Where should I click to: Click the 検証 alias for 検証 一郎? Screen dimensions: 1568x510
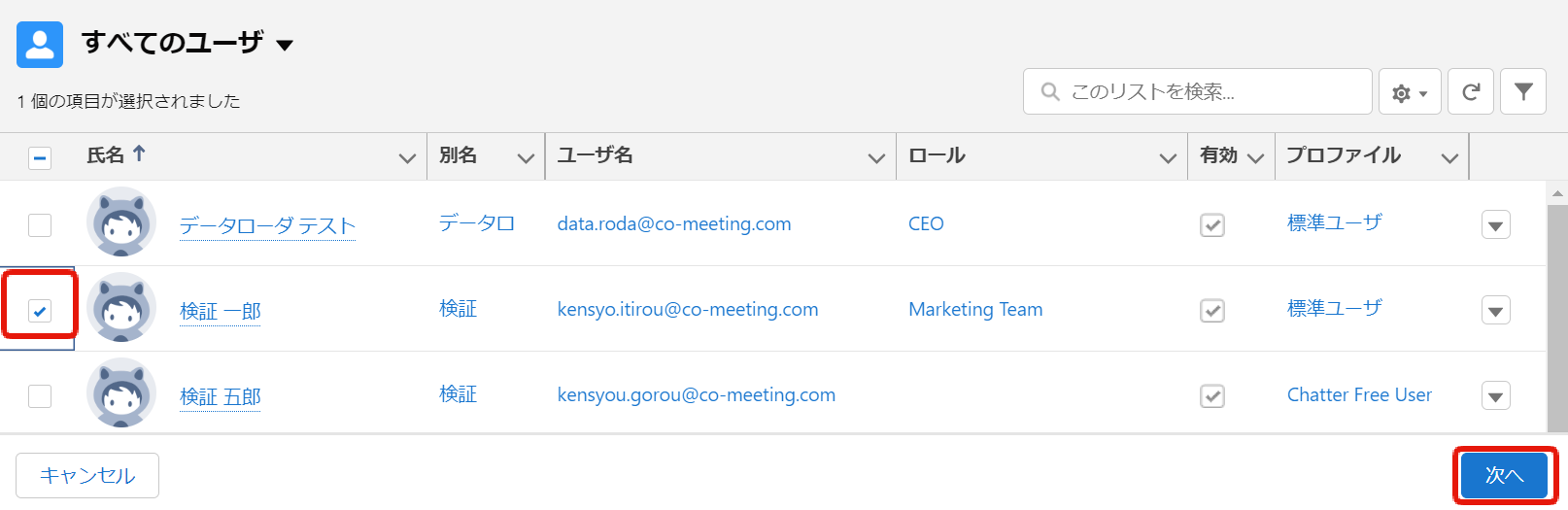pyautogui.click(x=458, y=309)
